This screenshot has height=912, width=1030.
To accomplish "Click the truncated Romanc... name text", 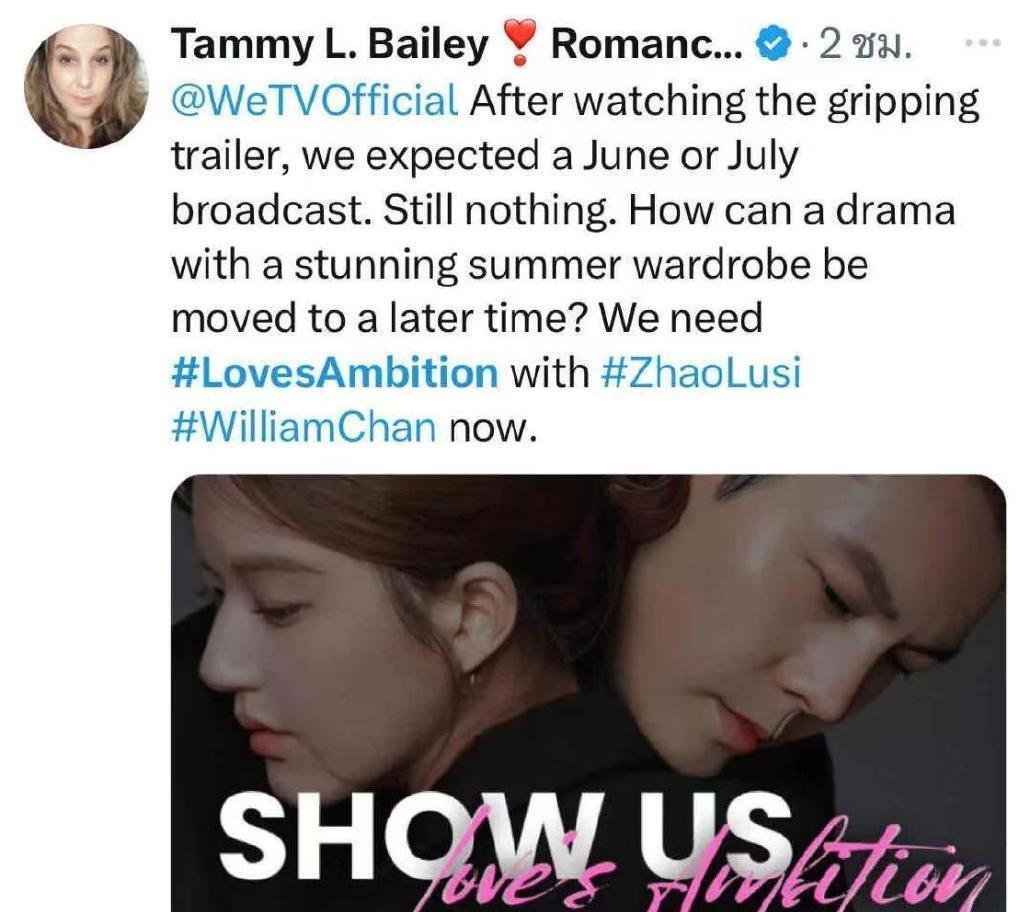I will (x=646, y=45).
